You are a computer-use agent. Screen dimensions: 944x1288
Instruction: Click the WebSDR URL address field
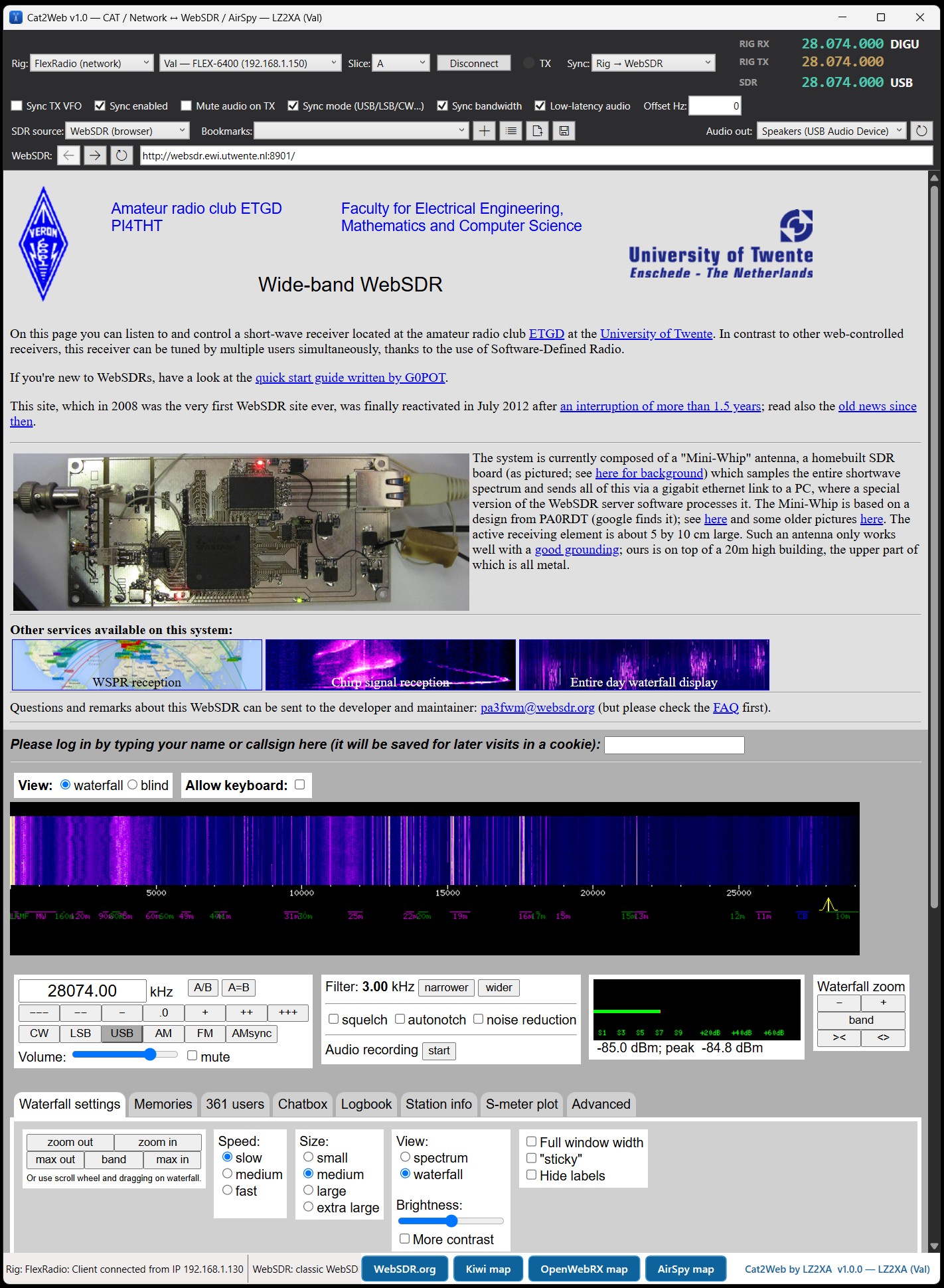coord(536,155)
